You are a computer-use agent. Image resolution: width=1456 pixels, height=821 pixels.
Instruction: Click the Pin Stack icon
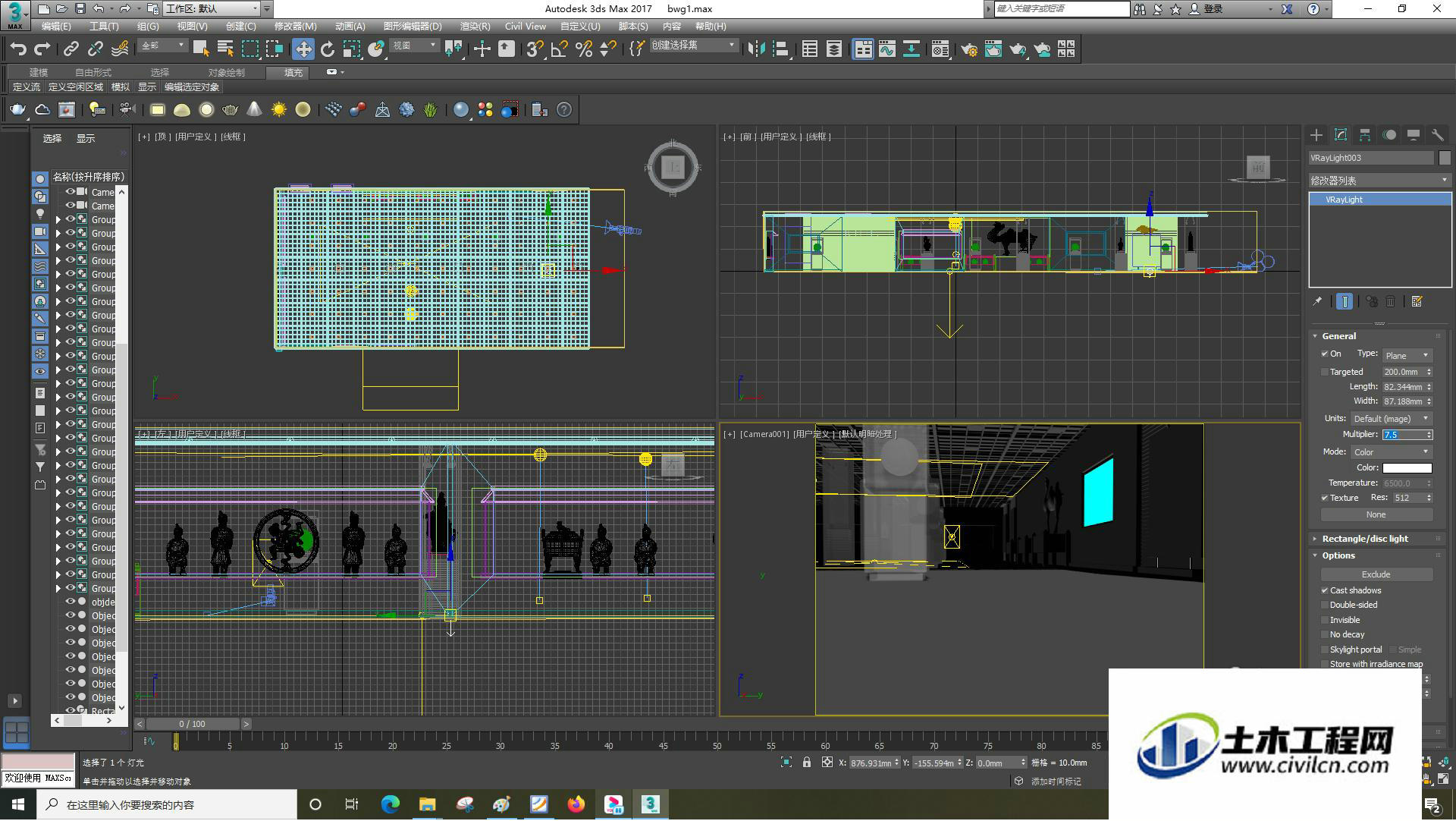pyautogui.click(x=1318, y=302)
